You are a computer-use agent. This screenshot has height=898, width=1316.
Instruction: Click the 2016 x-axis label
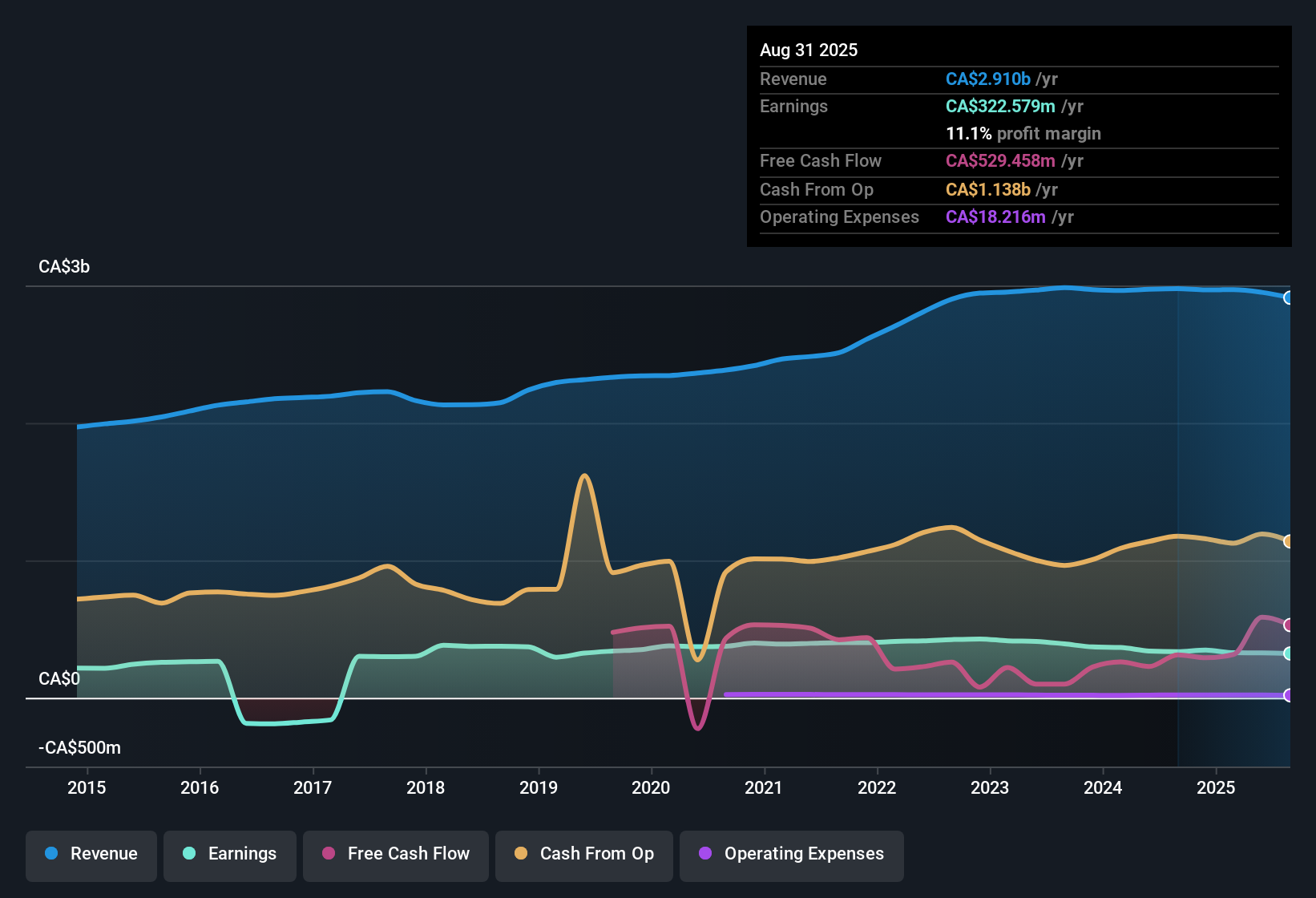click(x=200, y=787)
